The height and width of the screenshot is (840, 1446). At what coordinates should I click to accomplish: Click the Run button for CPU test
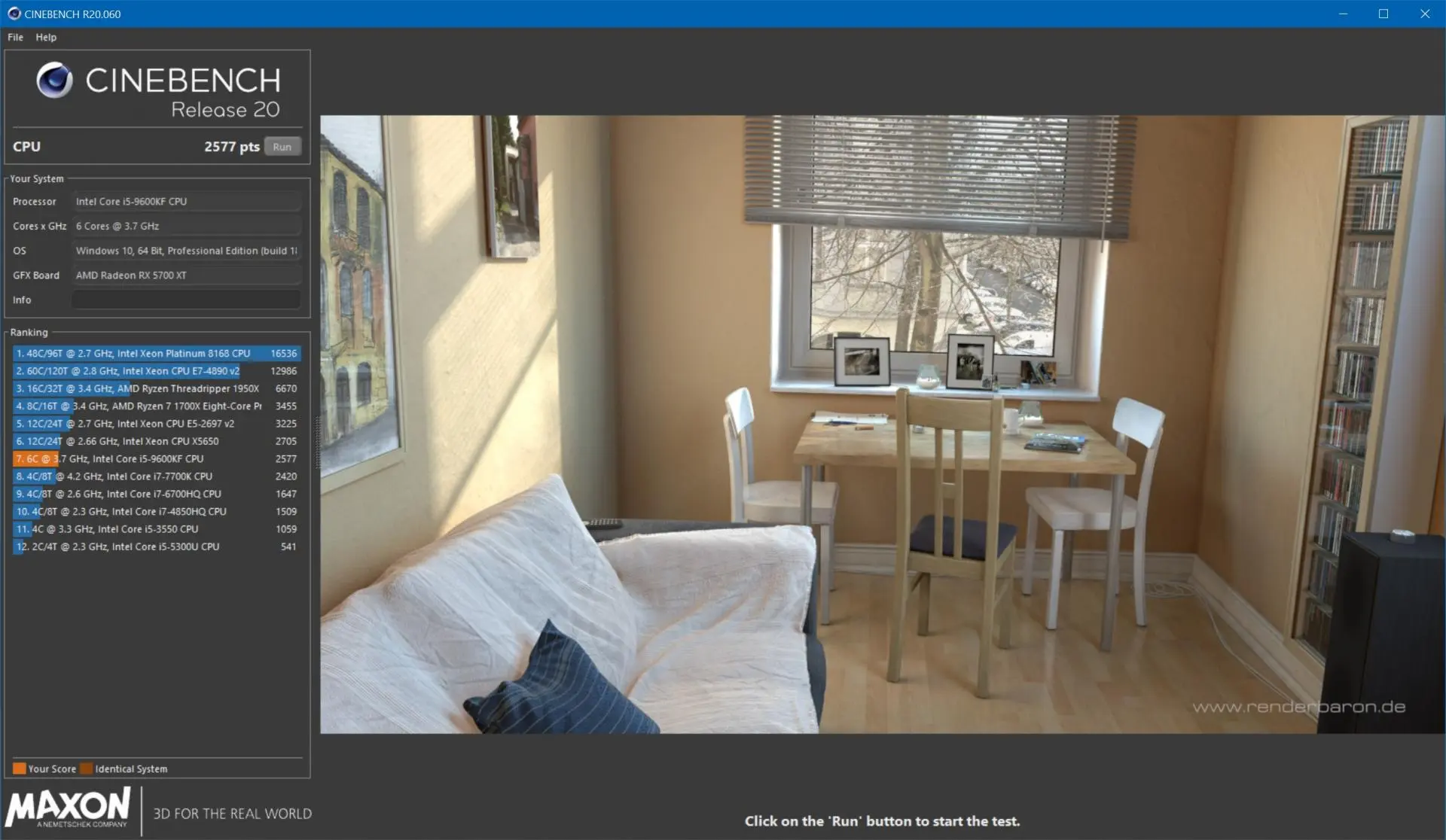(282, 147)
